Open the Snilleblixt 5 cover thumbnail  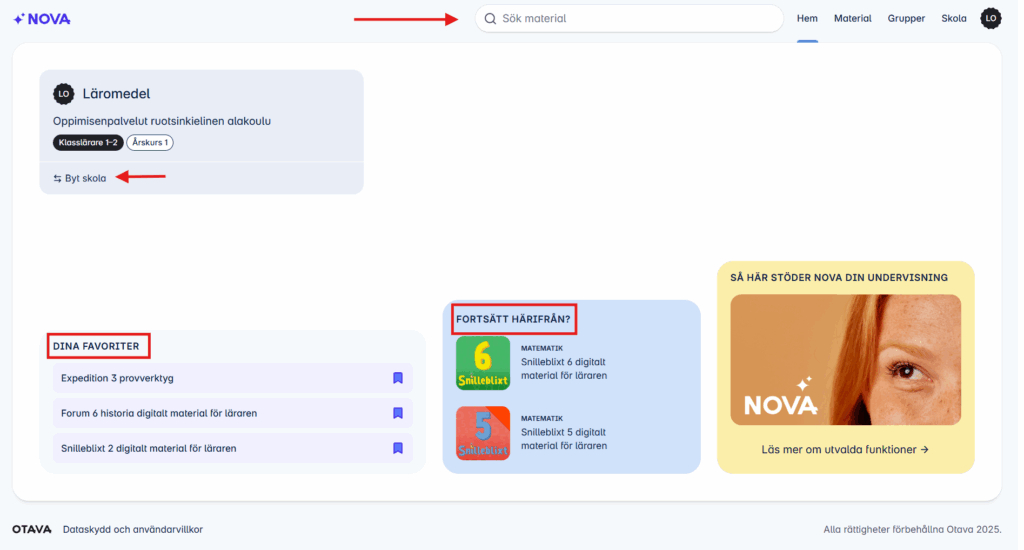tap(483, 433)
